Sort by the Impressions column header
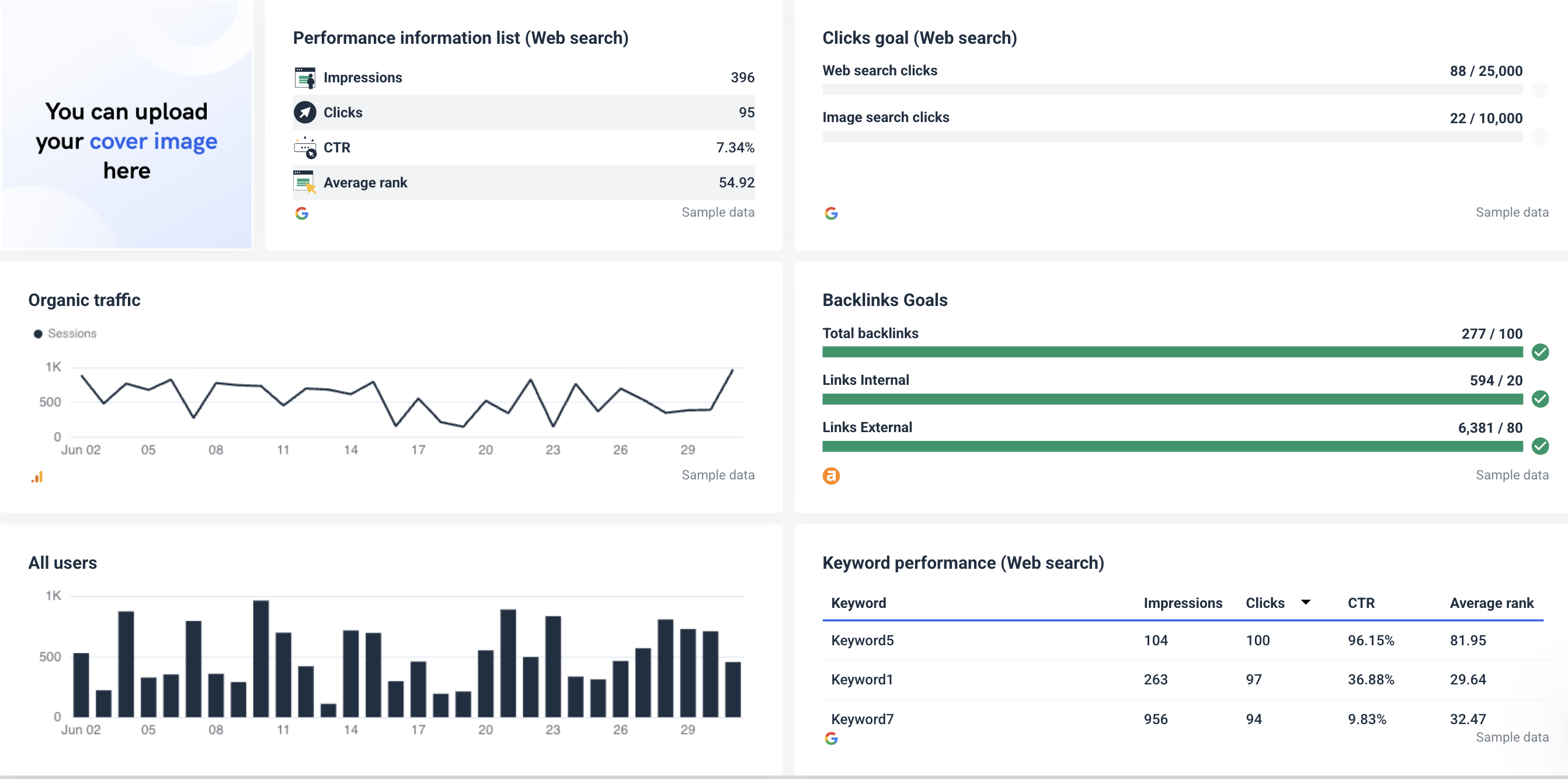 pos(1183,603)
